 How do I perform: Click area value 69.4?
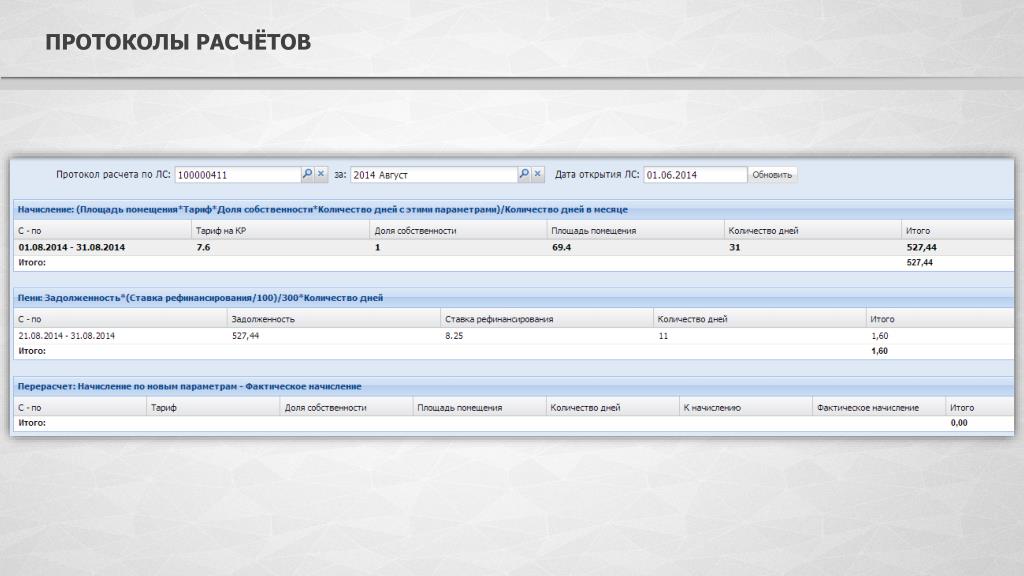(x=561, y=248)
